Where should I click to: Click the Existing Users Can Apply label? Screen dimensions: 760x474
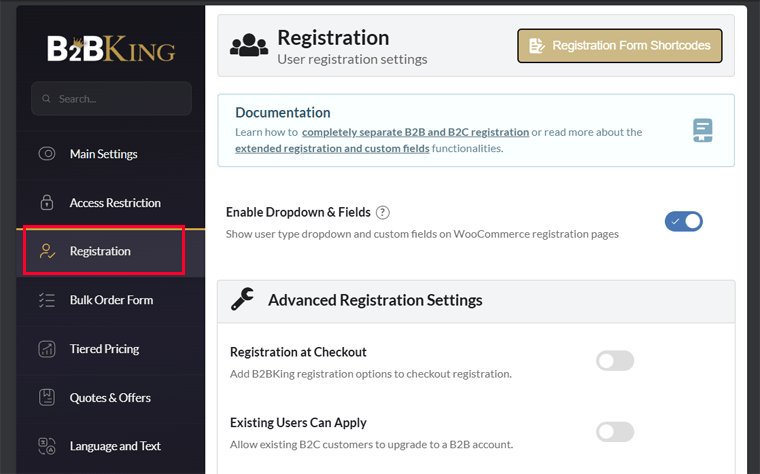[x=298, y=423]
